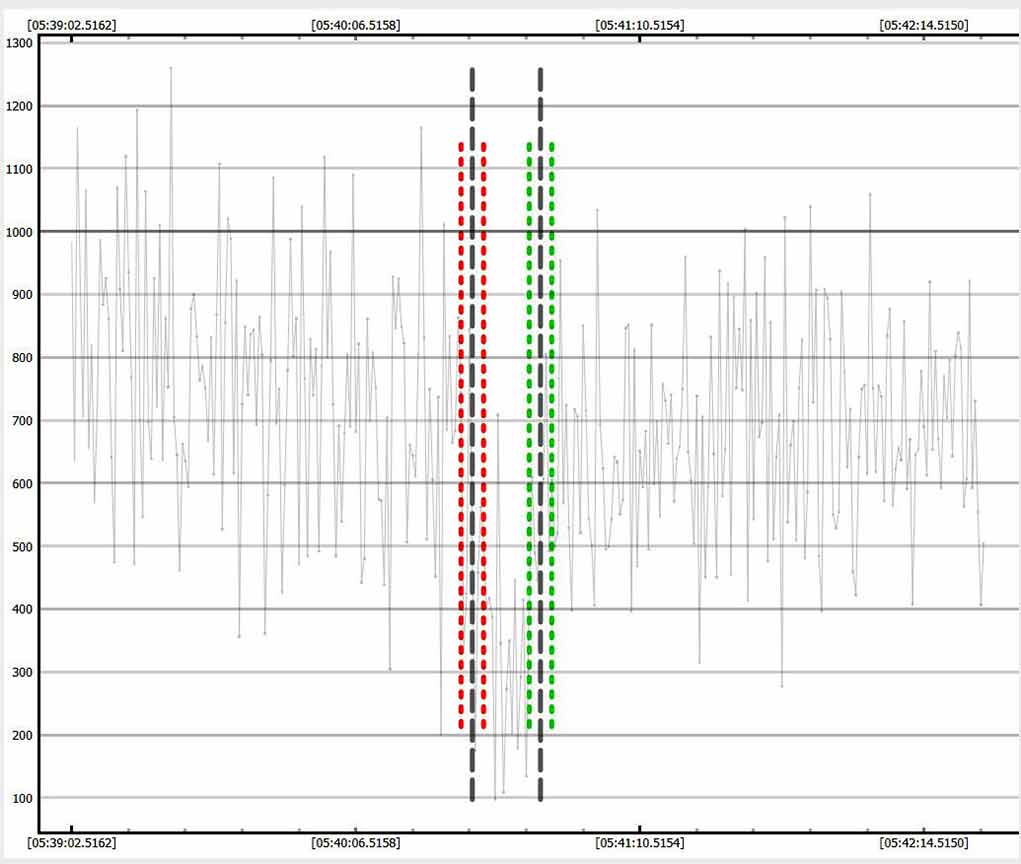Click the bottom time label 05:42:14.5150
1021x864 pixels.
pos(923,843)
